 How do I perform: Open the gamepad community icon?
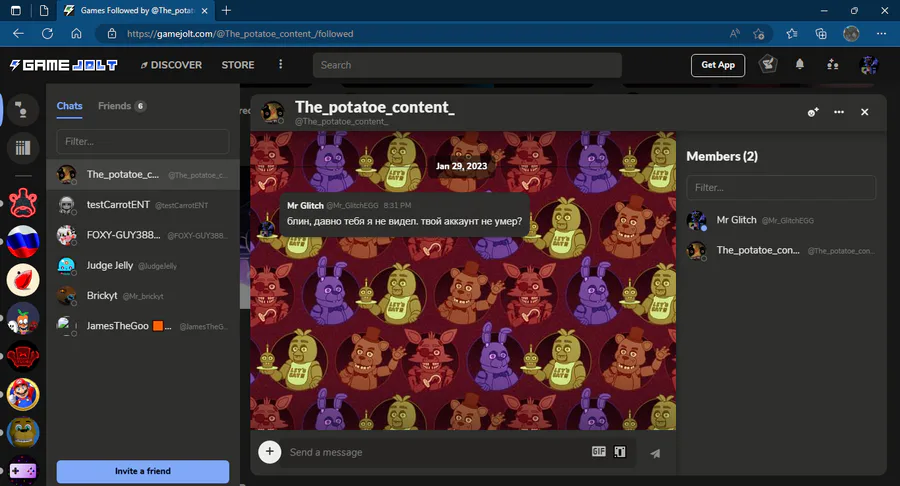[23, 471]
